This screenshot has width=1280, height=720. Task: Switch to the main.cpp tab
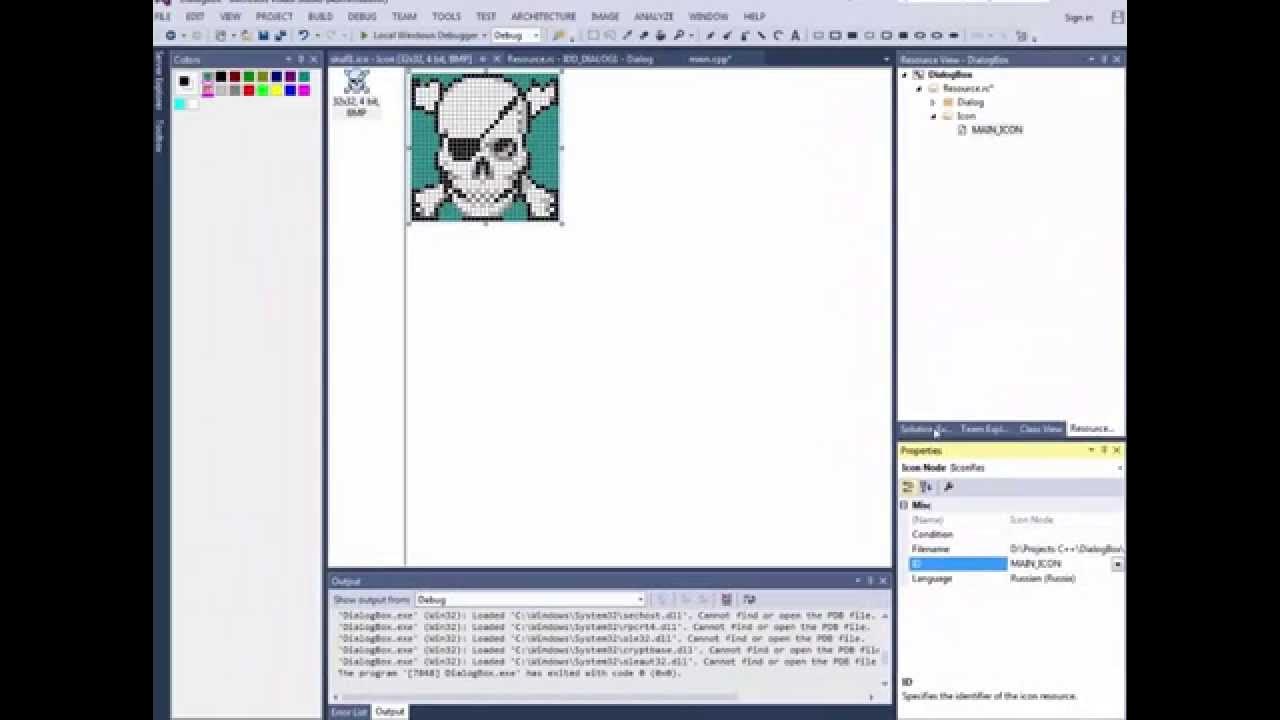(710, 59)
